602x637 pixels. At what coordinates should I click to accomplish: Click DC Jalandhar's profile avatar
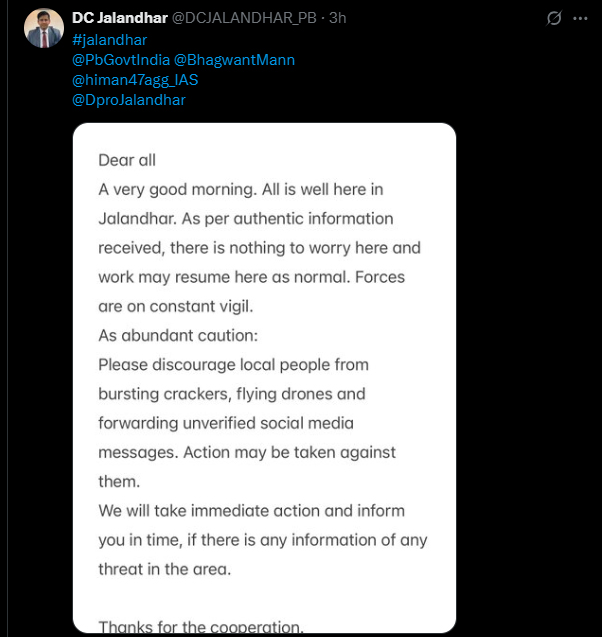tap(44, 28)
